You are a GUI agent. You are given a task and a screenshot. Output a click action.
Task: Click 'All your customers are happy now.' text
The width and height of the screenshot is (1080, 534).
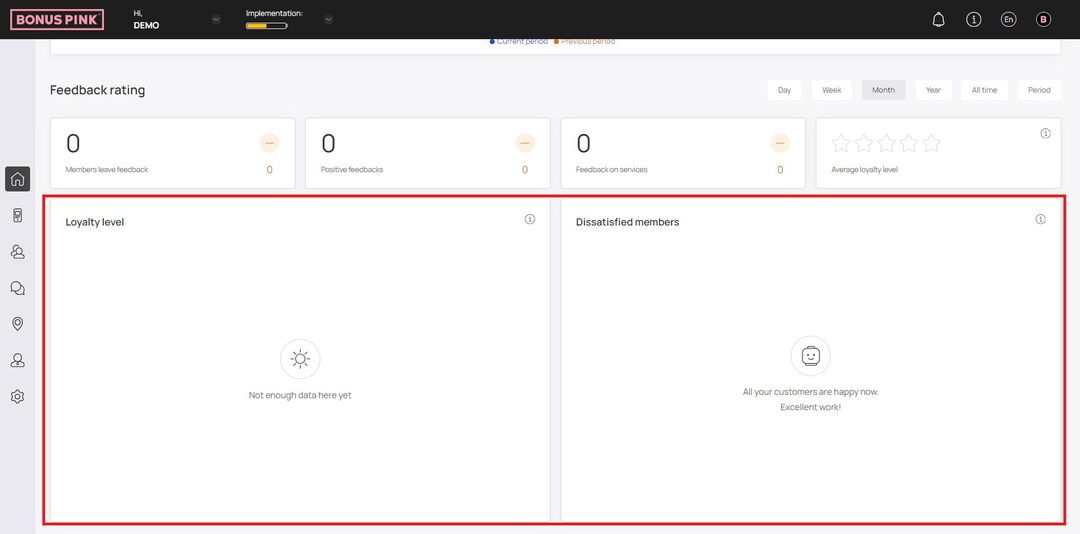[x=811, y=392]
